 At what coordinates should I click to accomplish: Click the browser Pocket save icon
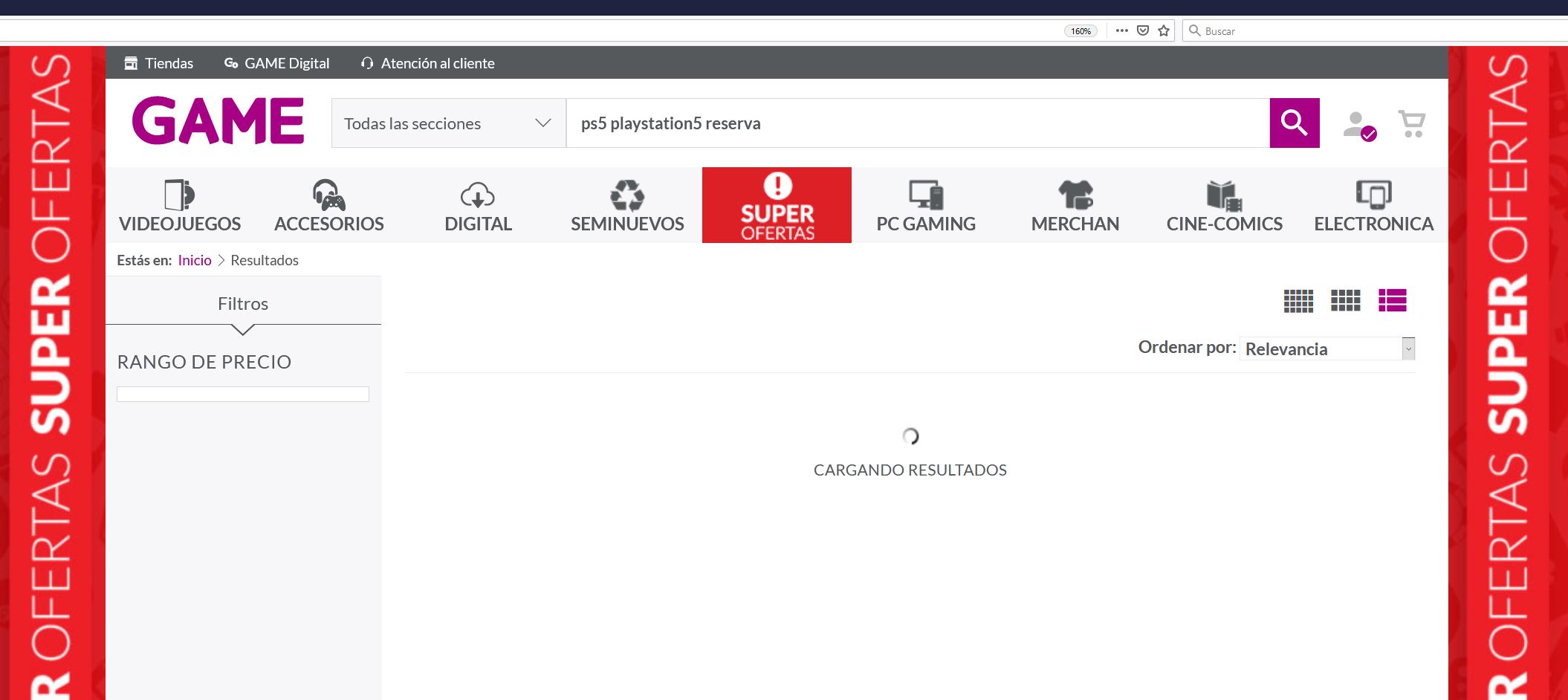point(1143,30)
